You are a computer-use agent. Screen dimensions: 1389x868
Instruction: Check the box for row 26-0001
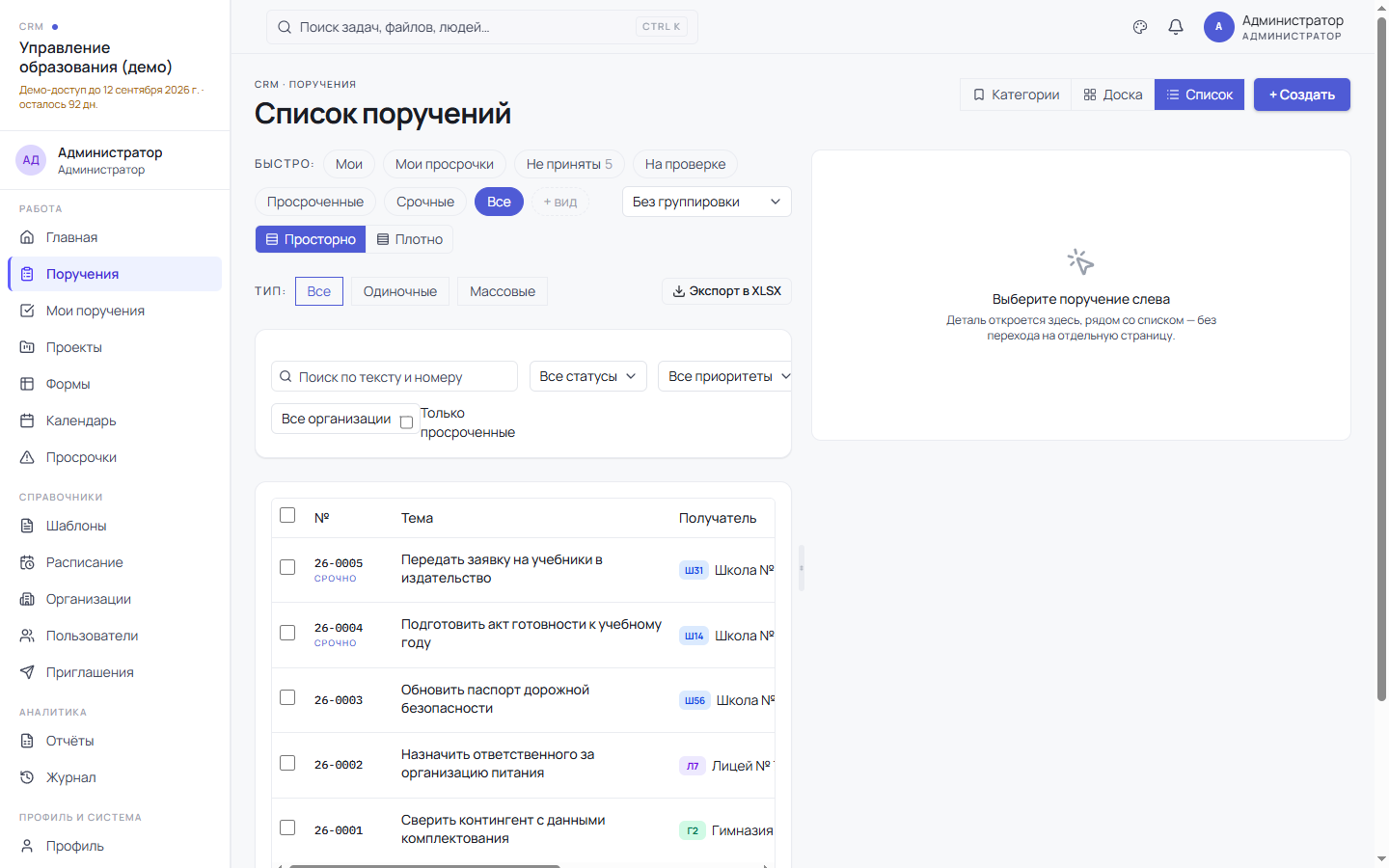(x=287, y=827)
